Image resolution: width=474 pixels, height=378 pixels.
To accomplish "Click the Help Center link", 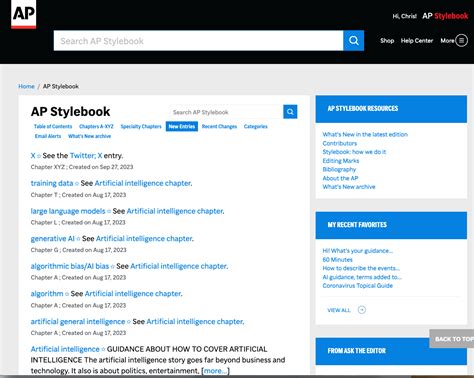I will [417, 41].
